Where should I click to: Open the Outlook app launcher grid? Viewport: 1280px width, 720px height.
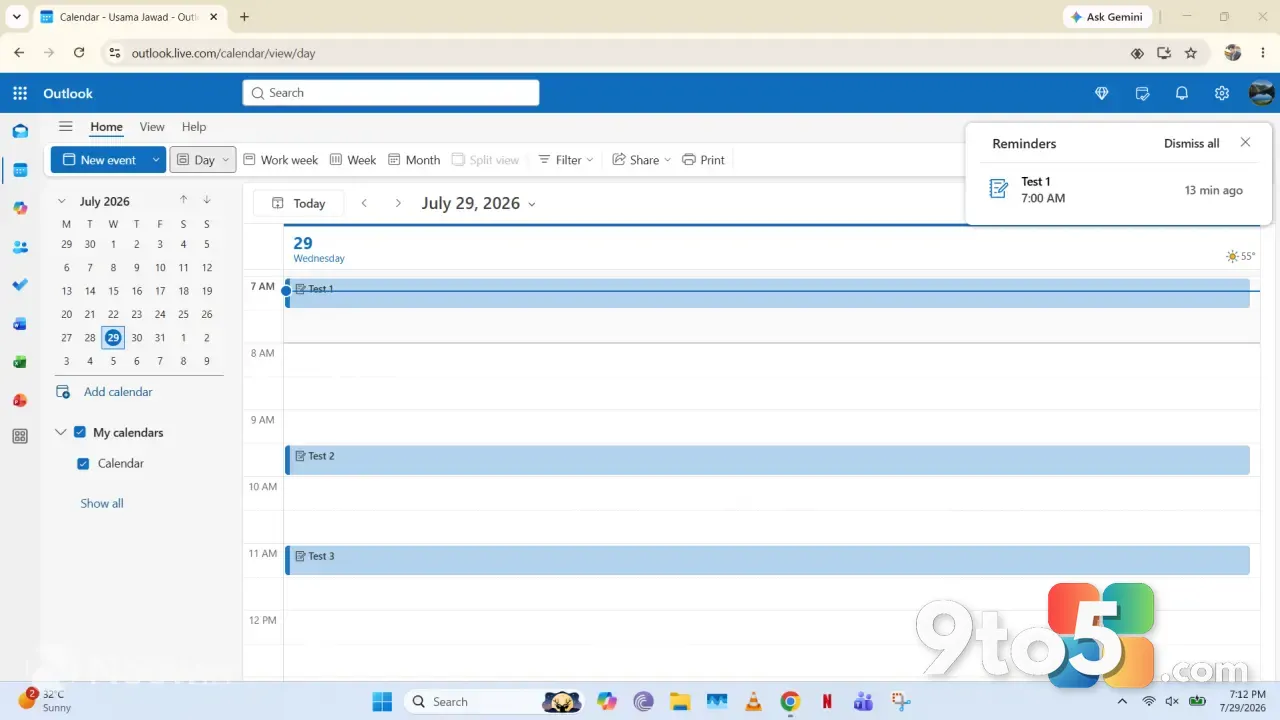pos(20,93)
